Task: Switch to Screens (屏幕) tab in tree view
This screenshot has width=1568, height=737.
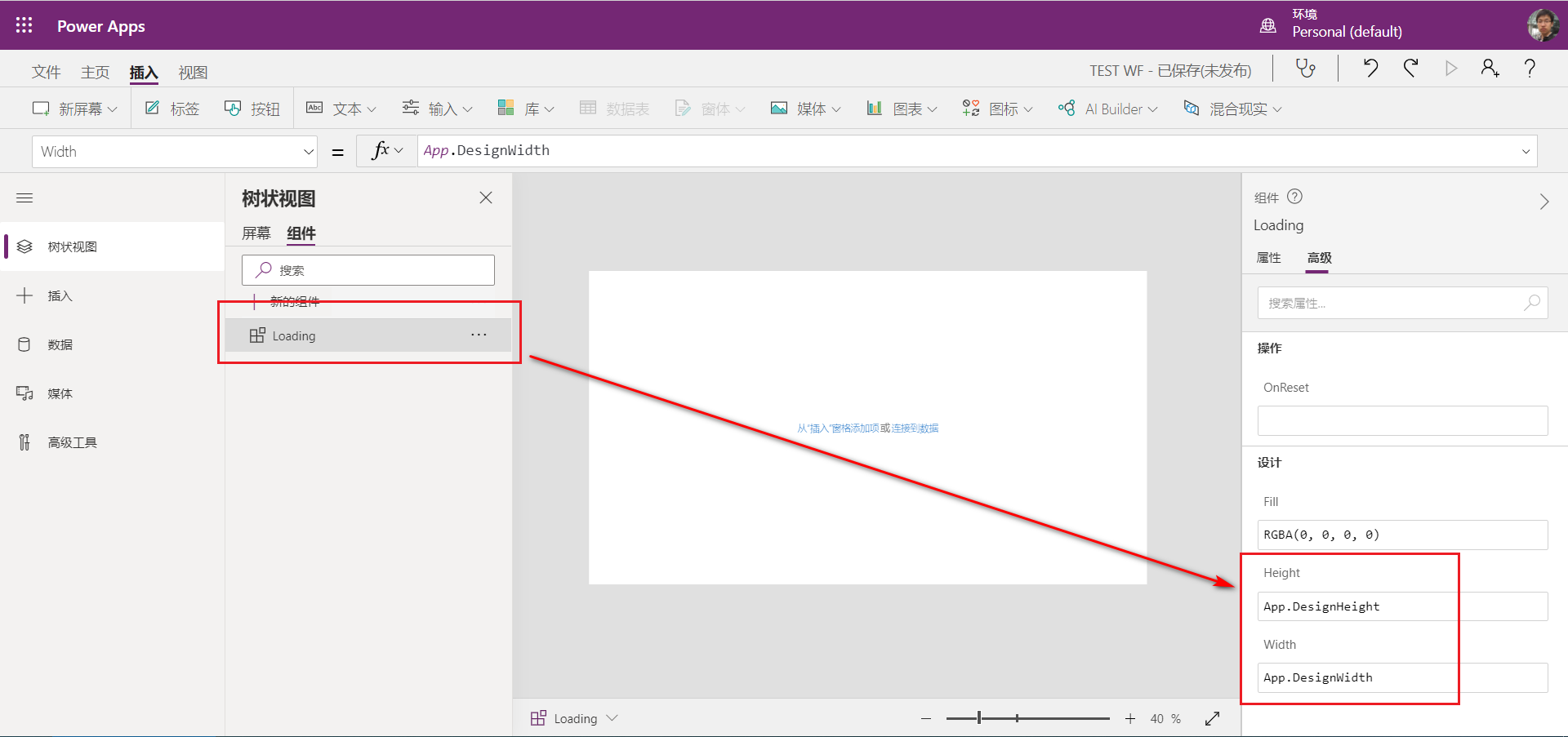Action: pos(256,233)
